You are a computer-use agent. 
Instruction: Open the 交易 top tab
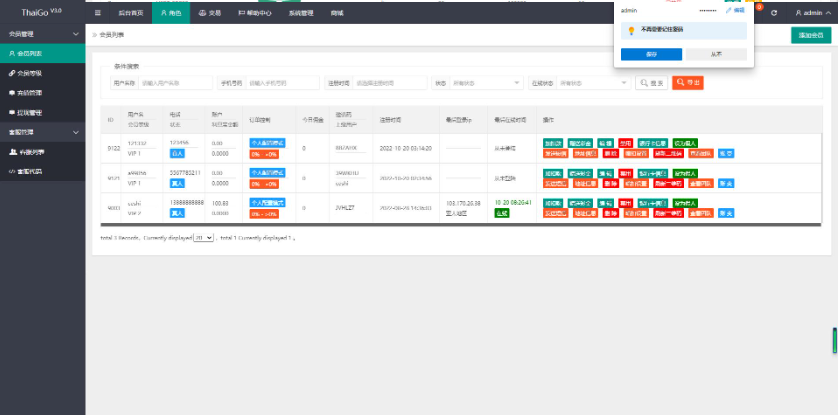pos(210,13)
